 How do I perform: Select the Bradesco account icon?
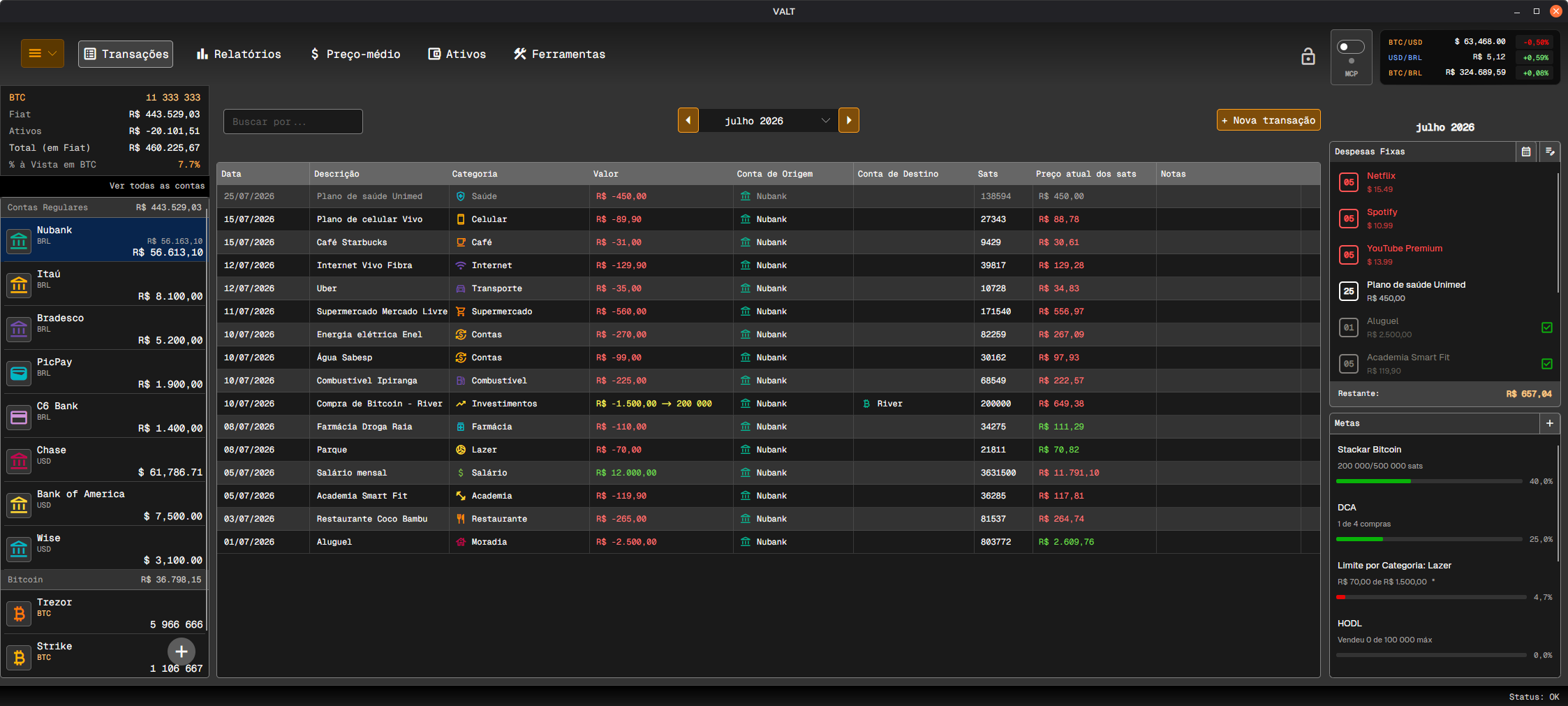pyautogui.click(x=19, y=329)
